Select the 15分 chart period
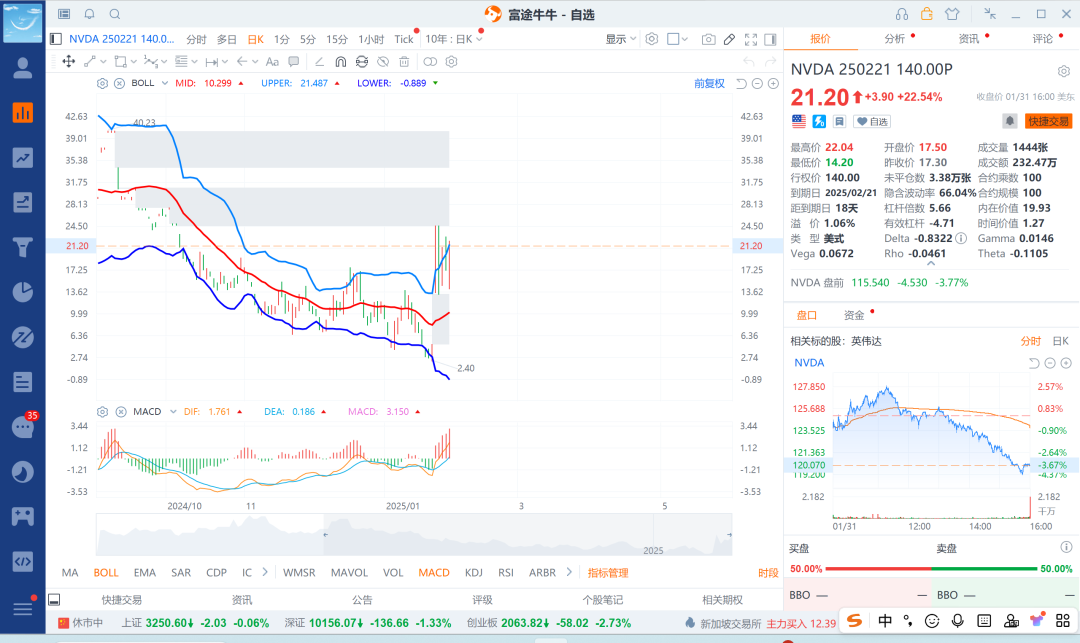This screenshot has height=643, width=1080. pyautogui.click(x=337, y=39)
